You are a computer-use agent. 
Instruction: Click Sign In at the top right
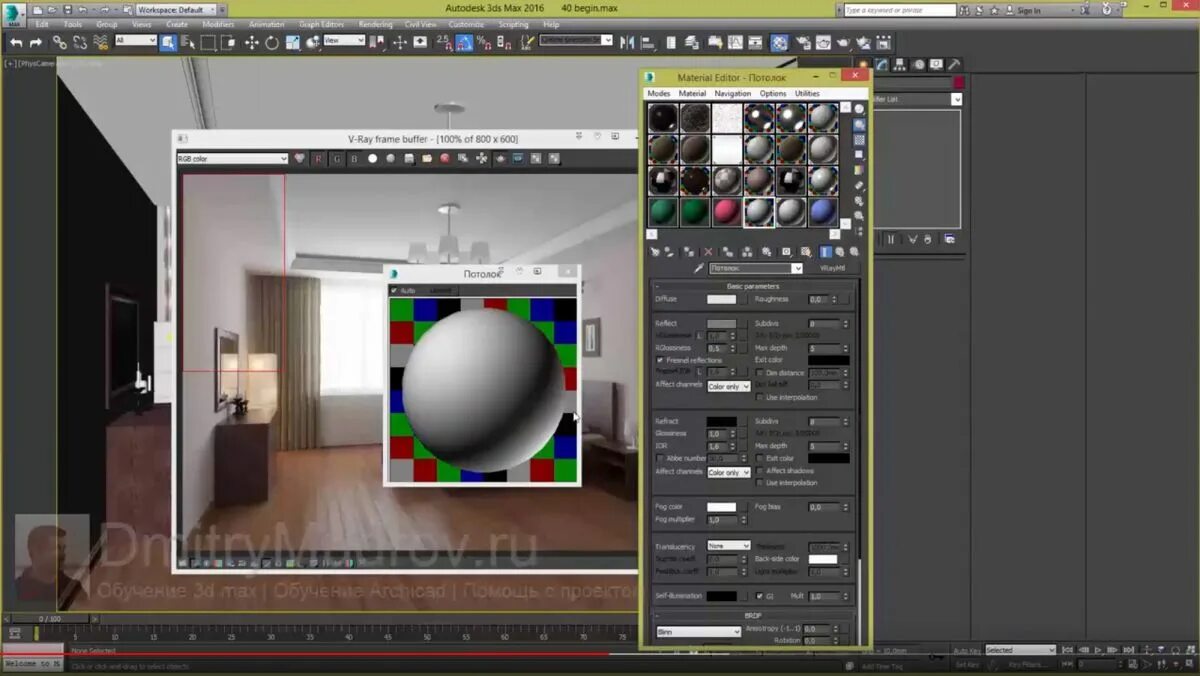coord(1029,10)
